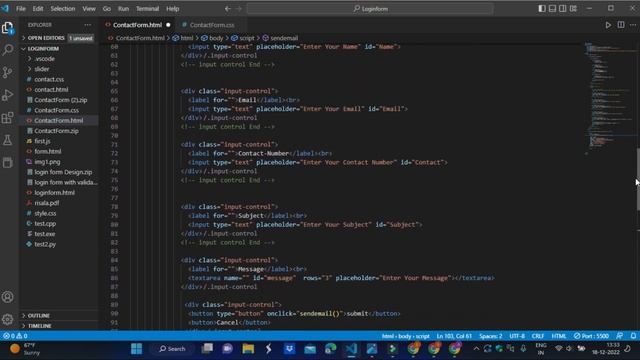Open first.js in the explorer
The height and width of the screenshot is (360, 640).
42,141
